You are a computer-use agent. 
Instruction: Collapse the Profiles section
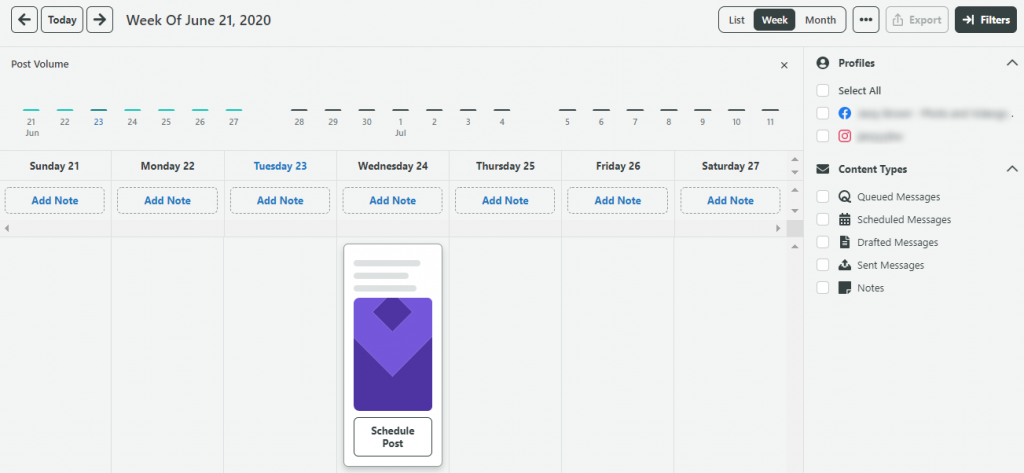pyautogui.click(x=1011, y=63)
